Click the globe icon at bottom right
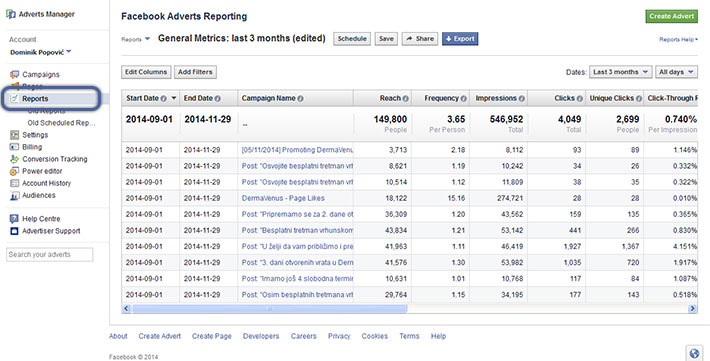710x361 pixels. click(694, 353)
